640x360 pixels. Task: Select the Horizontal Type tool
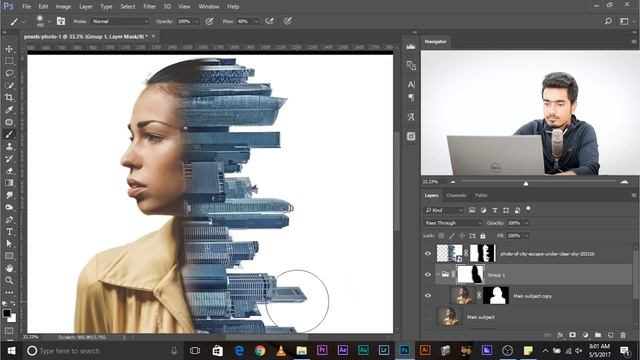(9, 232)
